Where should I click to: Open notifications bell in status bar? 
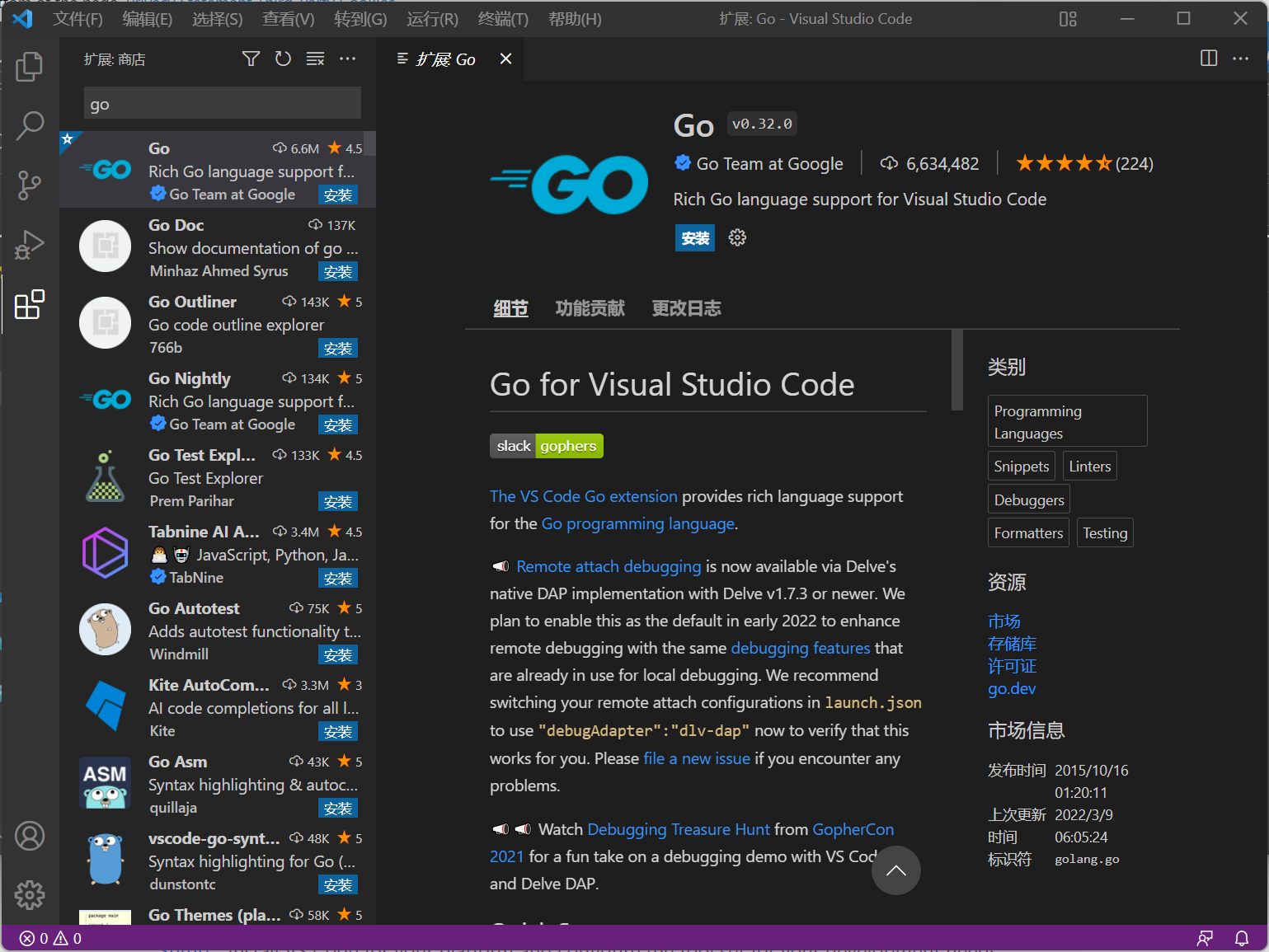coord(1243,938)
